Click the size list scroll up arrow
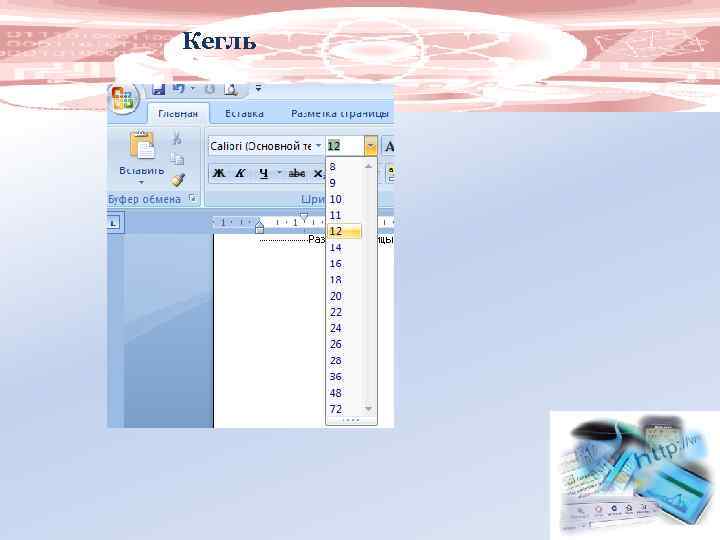 coord(368,166)
